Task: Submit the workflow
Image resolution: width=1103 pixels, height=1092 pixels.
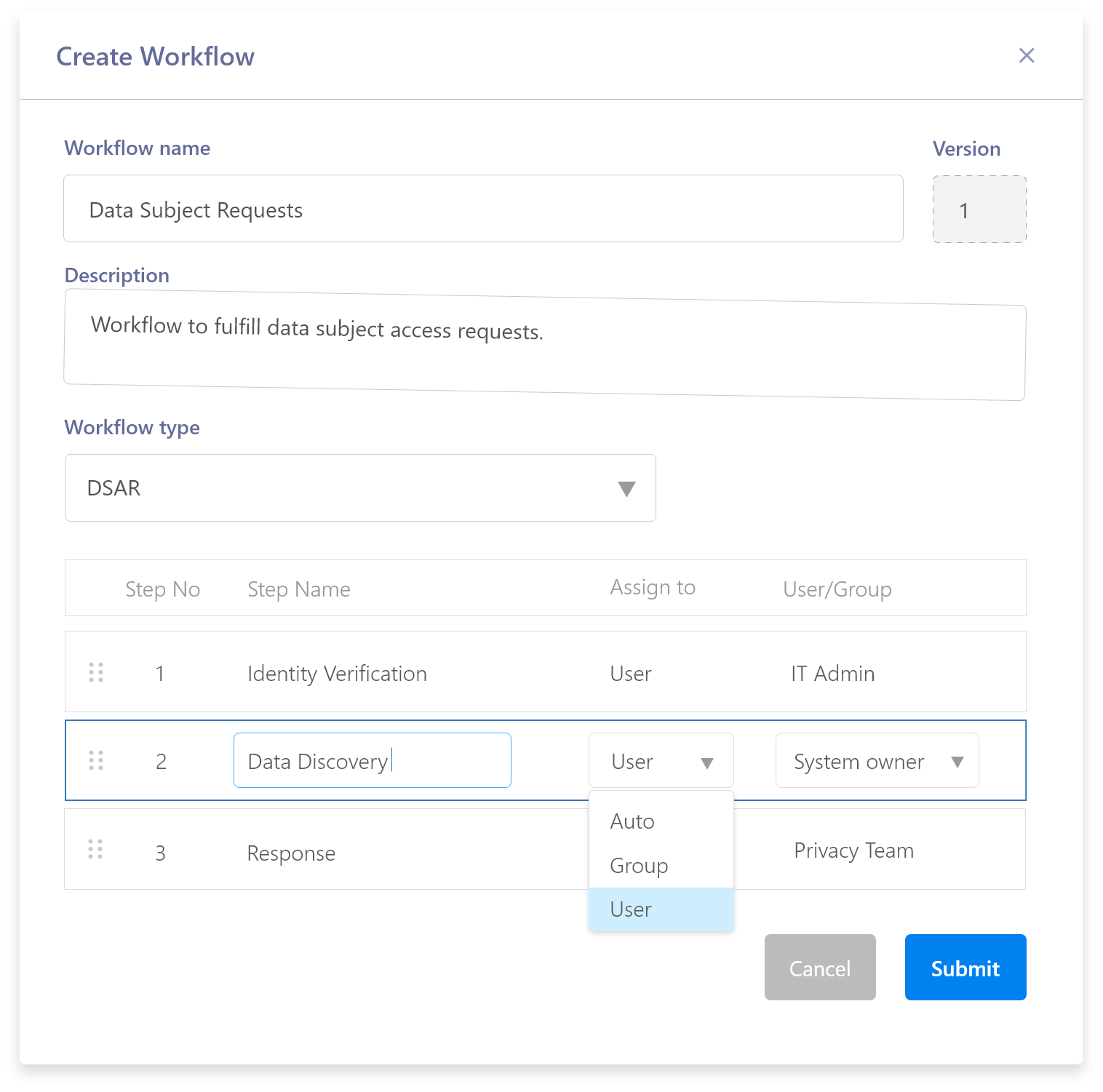Action: pos(965,968)
